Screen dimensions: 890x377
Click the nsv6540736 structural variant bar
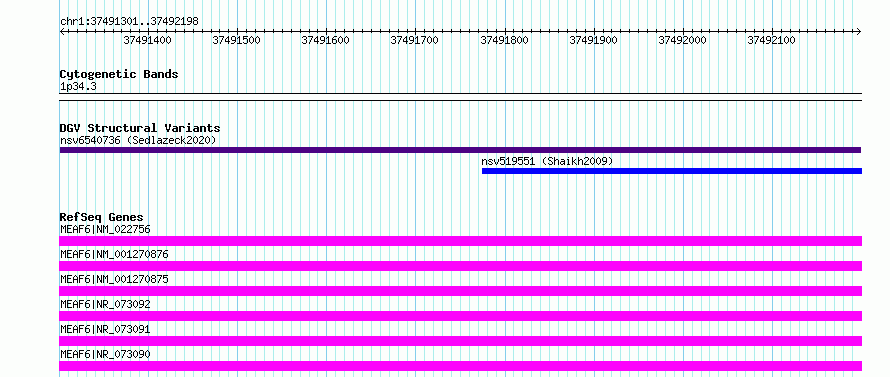tap(460, 150)
